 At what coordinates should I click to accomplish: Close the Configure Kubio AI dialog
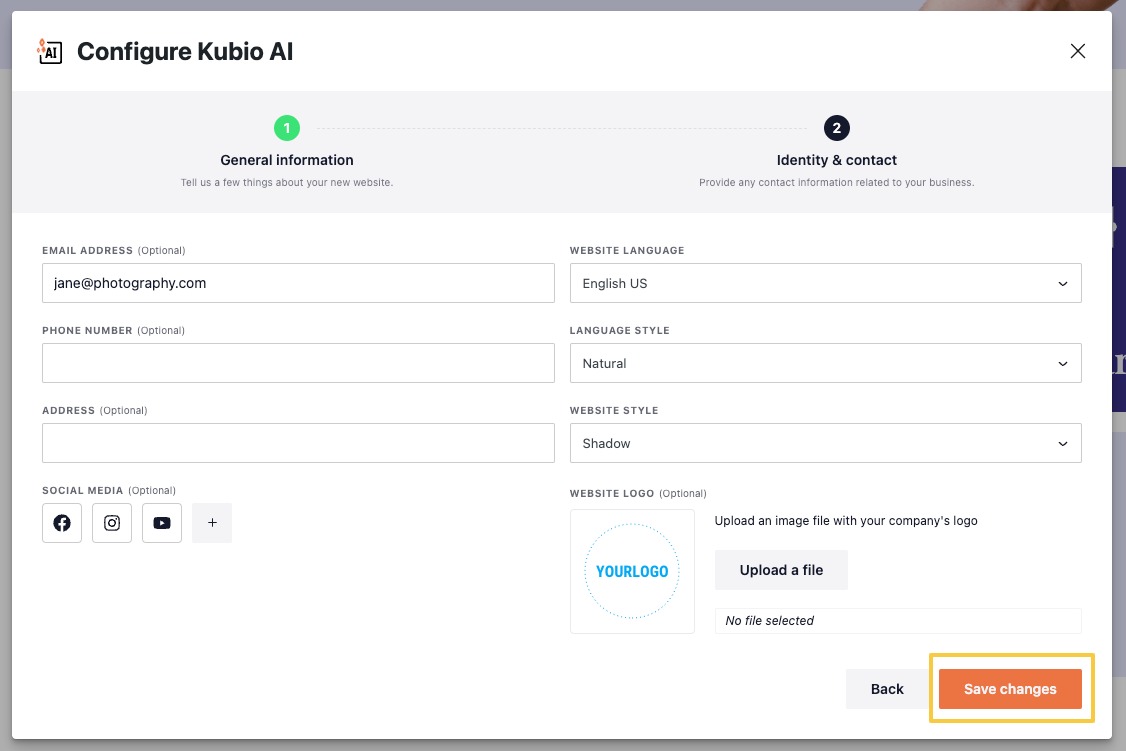(1078, 51)
